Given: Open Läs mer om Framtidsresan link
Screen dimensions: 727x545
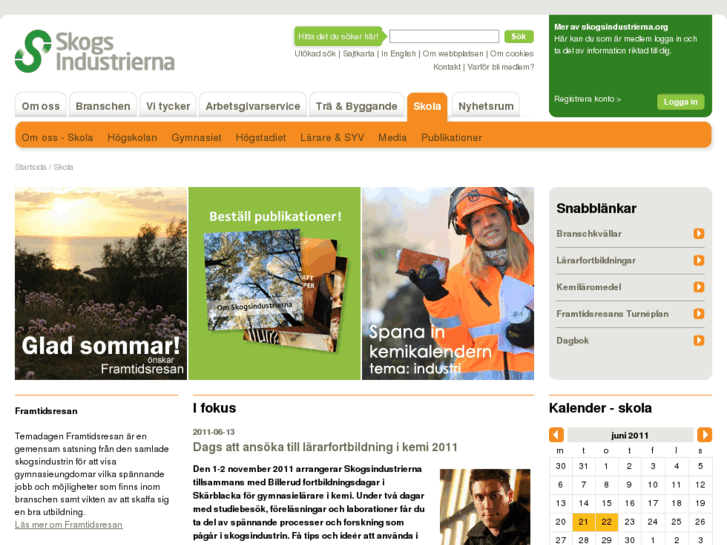Looking at the screenshot, I should click(69, 525).
